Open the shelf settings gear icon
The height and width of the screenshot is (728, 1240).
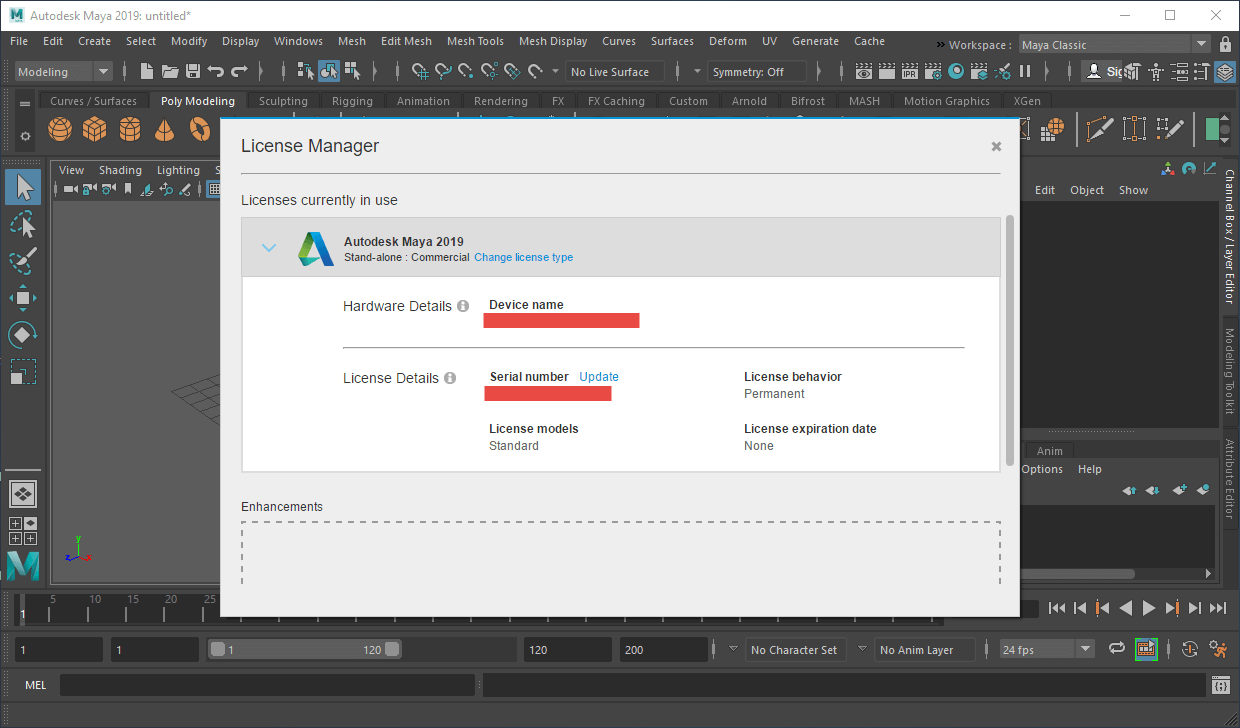pyautogui.click(x=25, y=135)
